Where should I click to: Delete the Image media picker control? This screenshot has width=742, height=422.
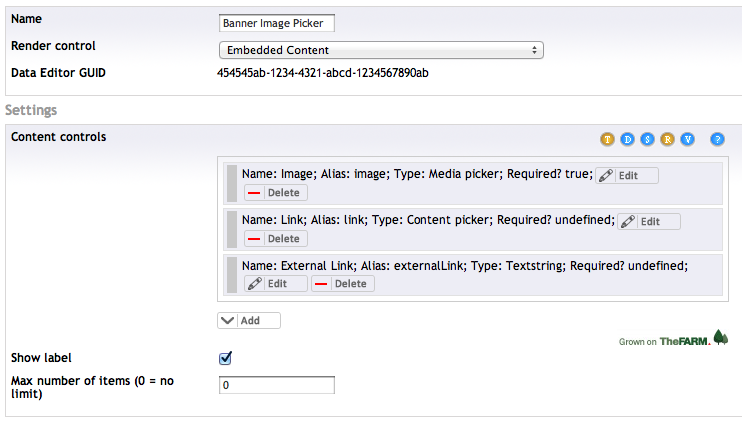(x=275, y=193)
